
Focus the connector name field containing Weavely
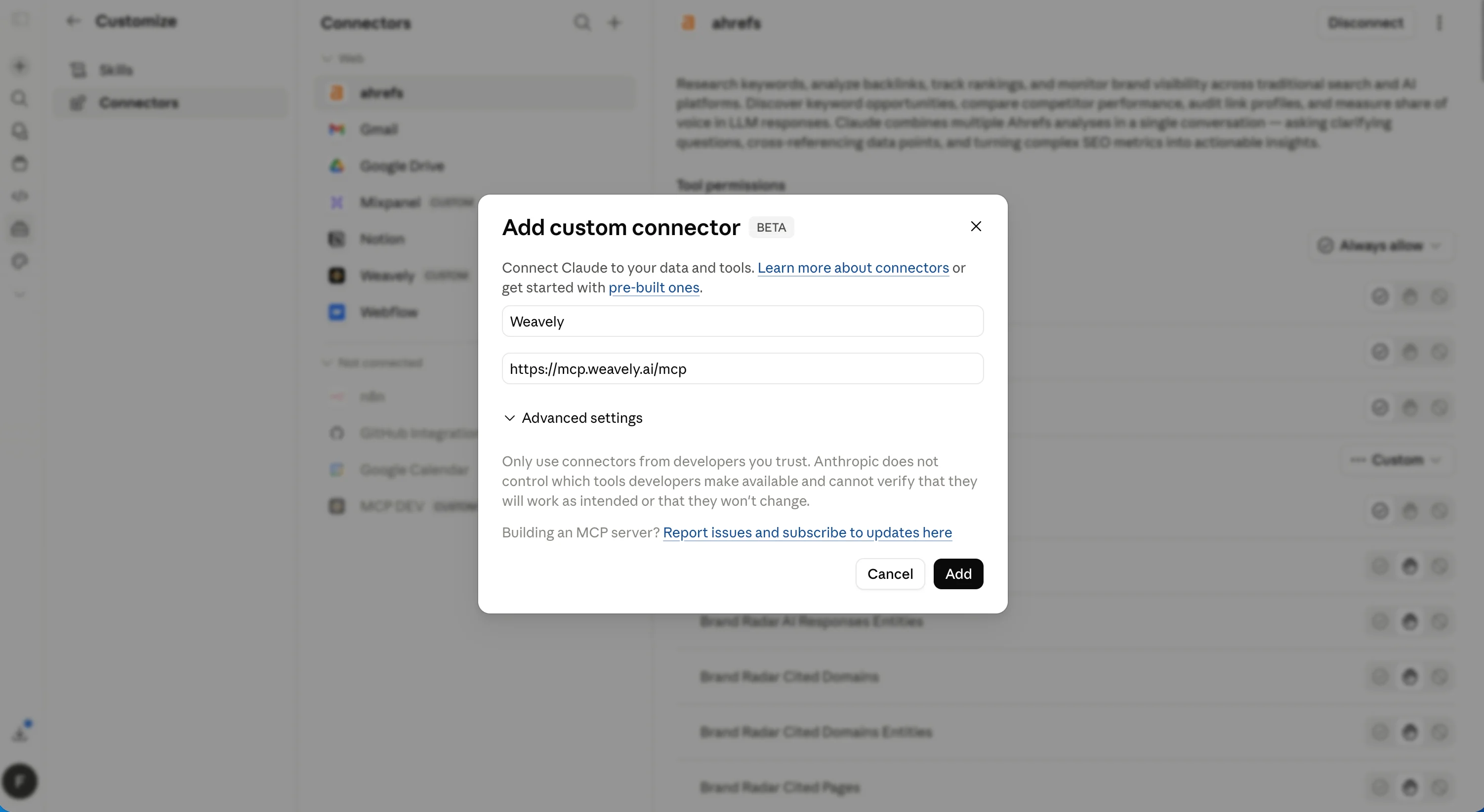point(742,322)
